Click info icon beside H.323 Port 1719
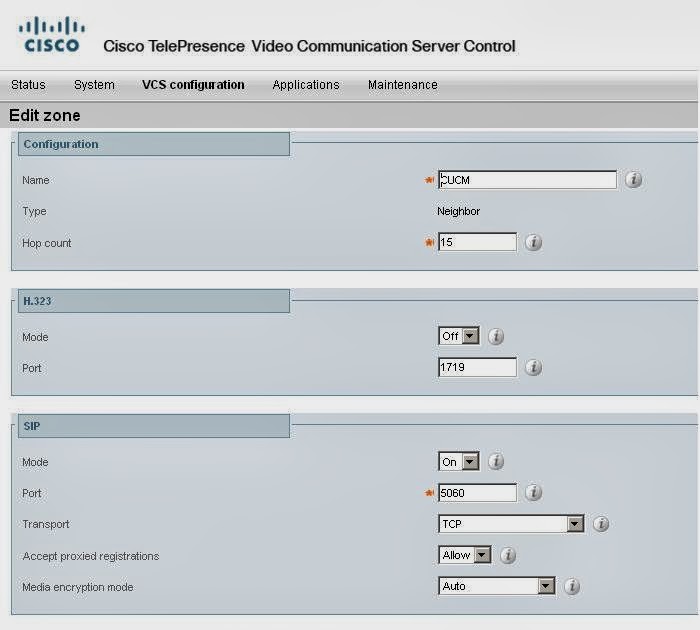The height and width of the screenshot is (630, 700). 533,367
